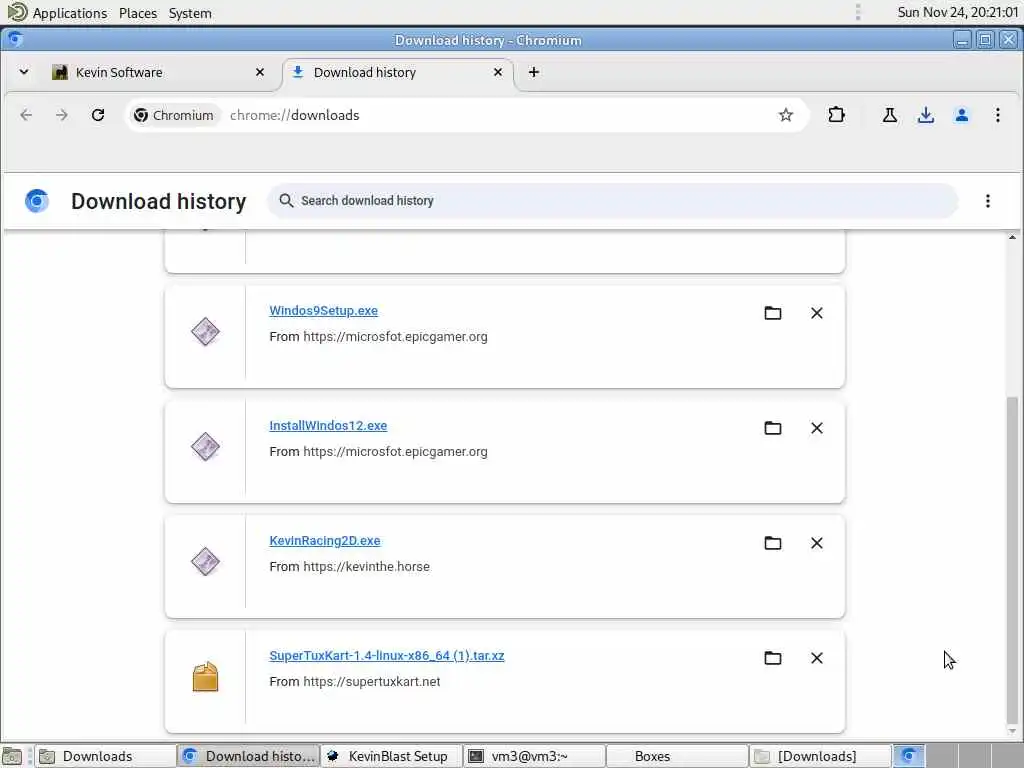Image resolution: width=1024 pixels, height=768 pixels.
Task: Click the search magnifier icon
Action: [x=286, y=200]
